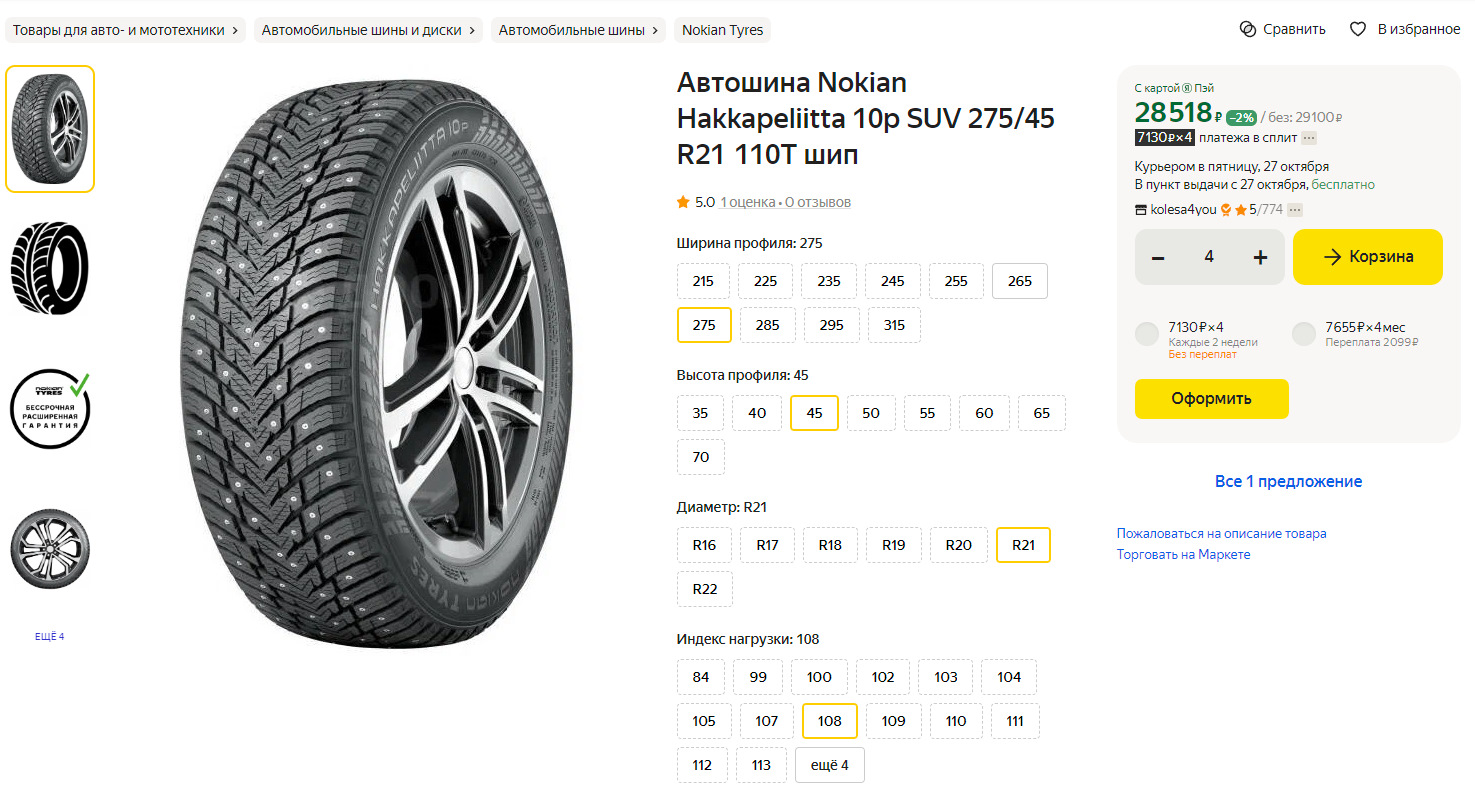
Task: Click 'Пожаловаться на описание товара' link
Action: point(1221,533)
